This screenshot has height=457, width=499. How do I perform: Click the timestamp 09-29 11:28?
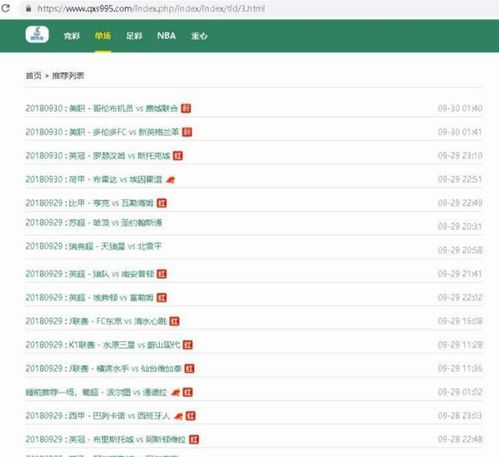coord(460,345)
